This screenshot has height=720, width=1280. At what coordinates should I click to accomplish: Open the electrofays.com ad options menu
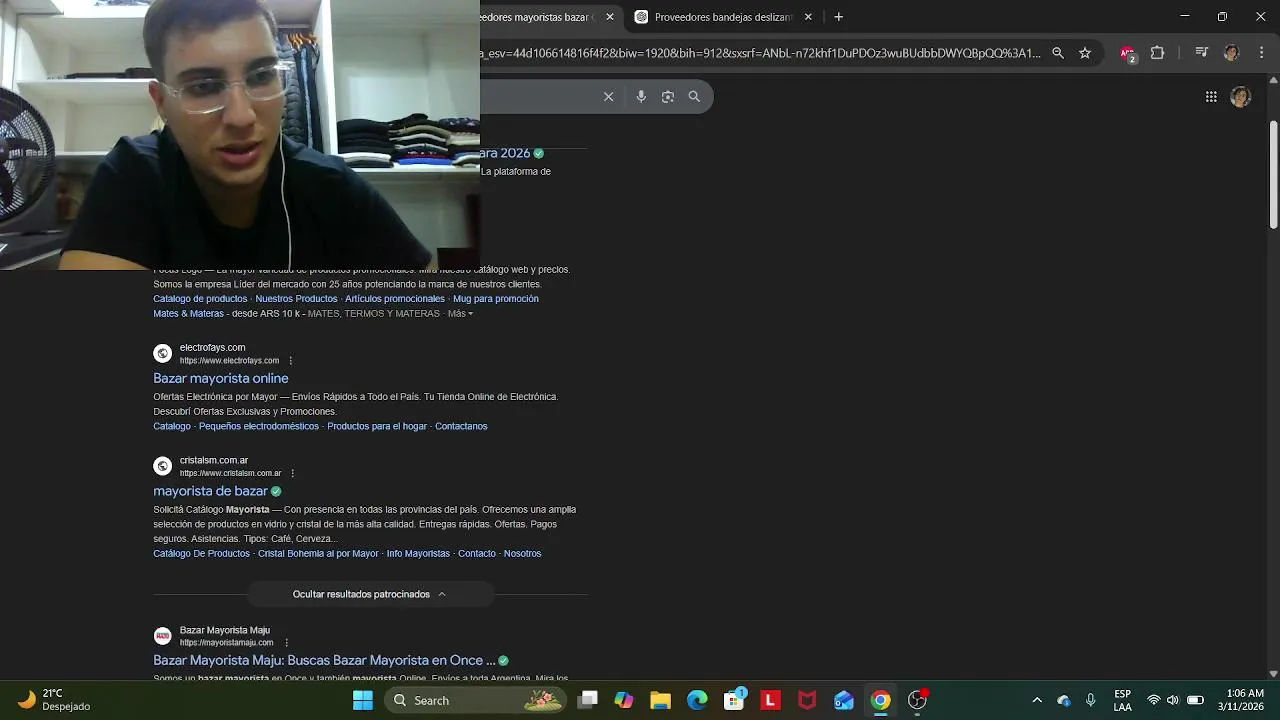(291, 361)
